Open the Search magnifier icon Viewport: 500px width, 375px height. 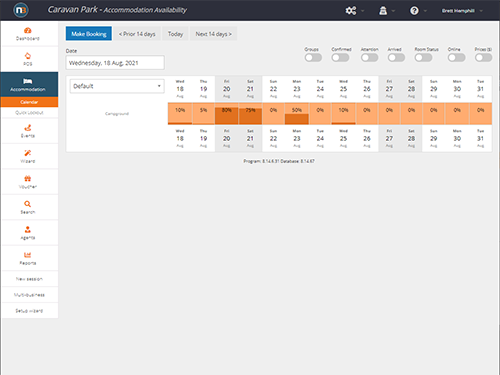pyautogui.click(x=28, y=204)
